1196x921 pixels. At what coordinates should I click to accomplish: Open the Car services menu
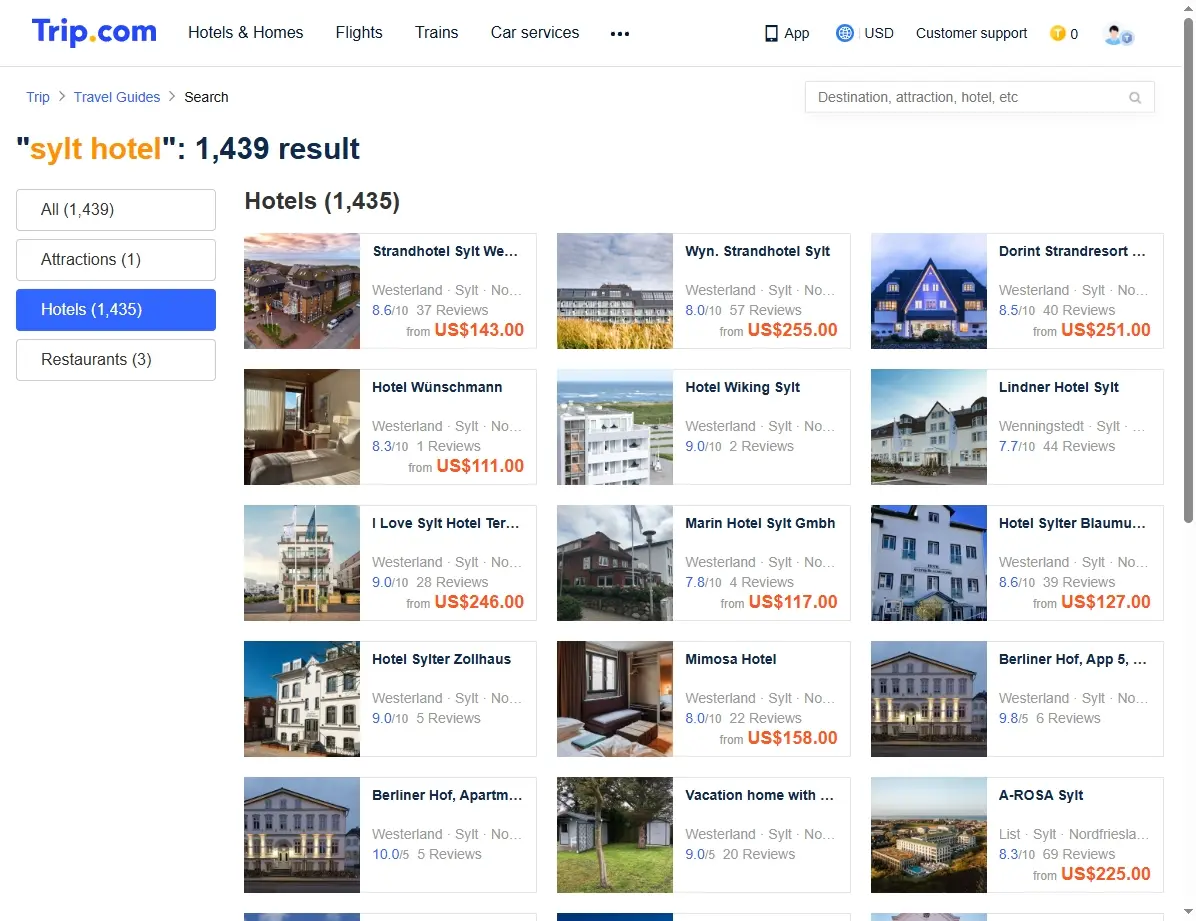point(535,33)
